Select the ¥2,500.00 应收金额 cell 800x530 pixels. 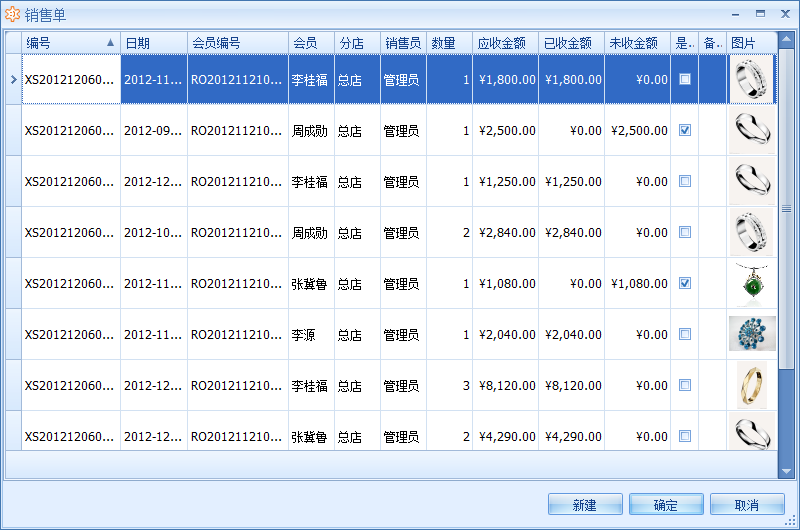(506, 130)
